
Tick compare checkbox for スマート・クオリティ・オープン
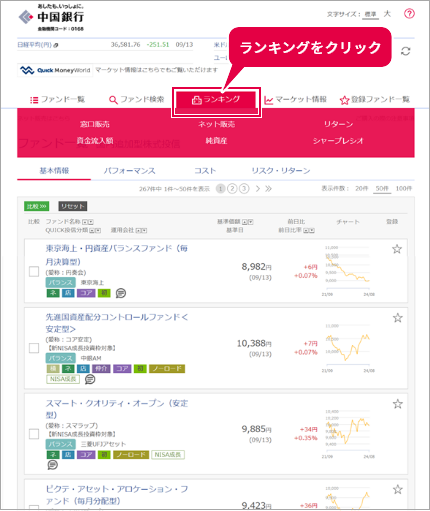coord(34,434)
